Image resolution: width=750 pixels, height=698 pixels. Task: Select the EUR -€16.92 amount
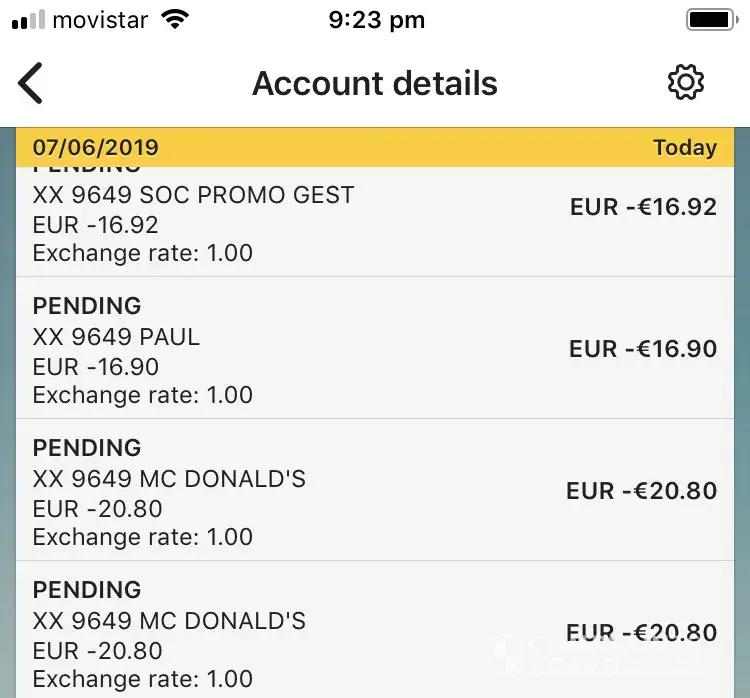pyautogui.click(x=643, y=207)
